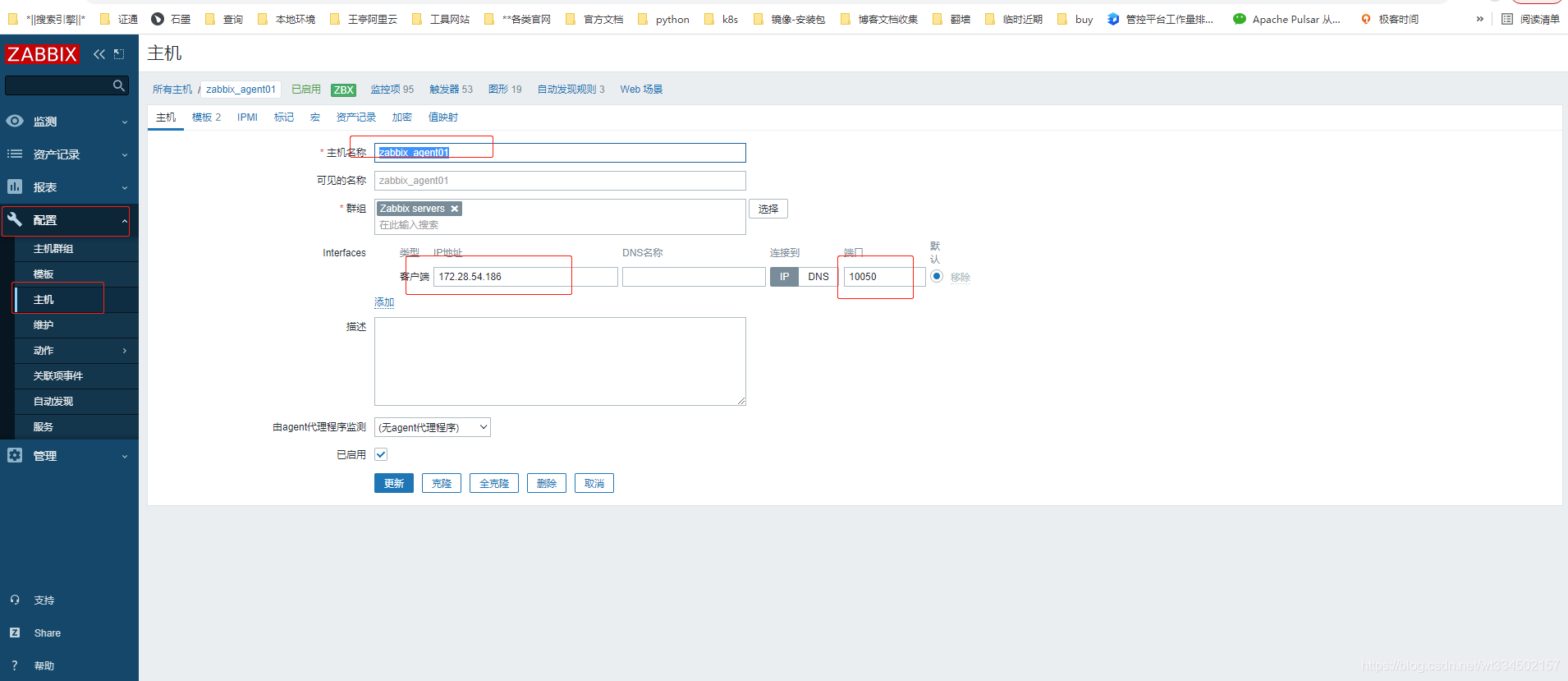Open the 图形 19 link
This screenshot has width=1568, height=681.
click(505, 90)
